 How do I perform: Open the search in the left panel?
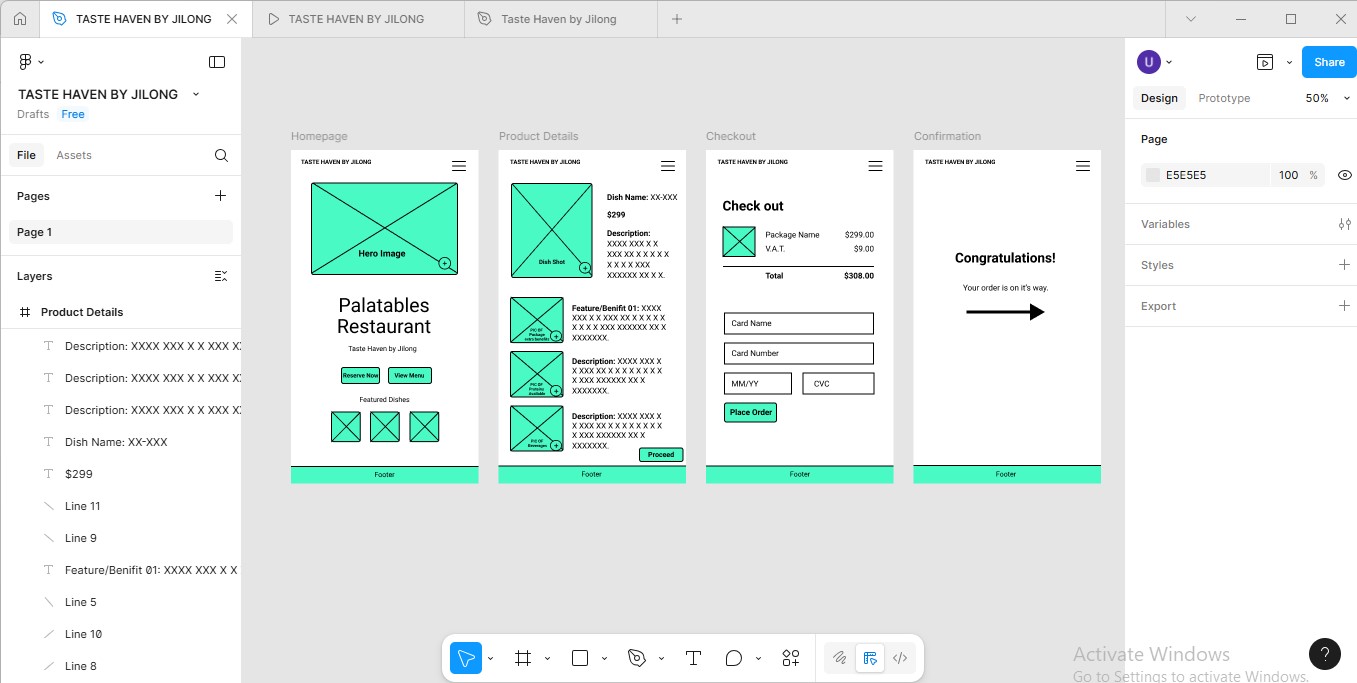[x=219, y=155]
